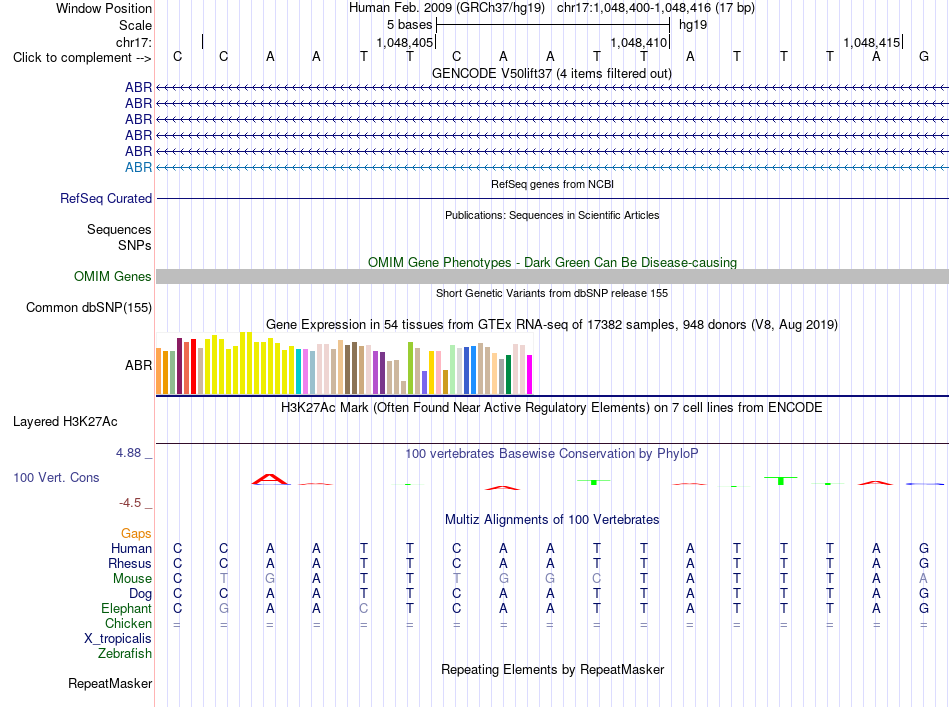Viewport: 950px width, 707px height.
Task: Click the chr17:1,048,400-1,048,416 (17 bp) position text
Action: coord(656,8)
